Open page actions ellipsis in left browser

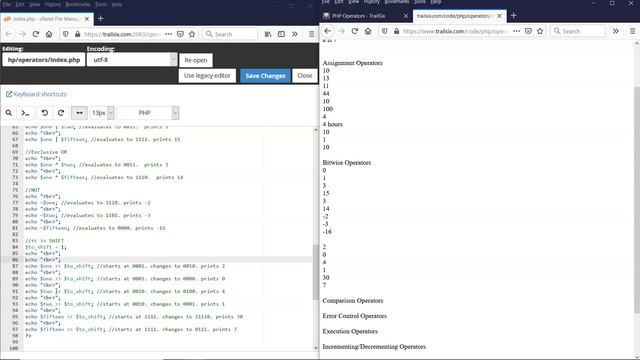pos(169,34)
